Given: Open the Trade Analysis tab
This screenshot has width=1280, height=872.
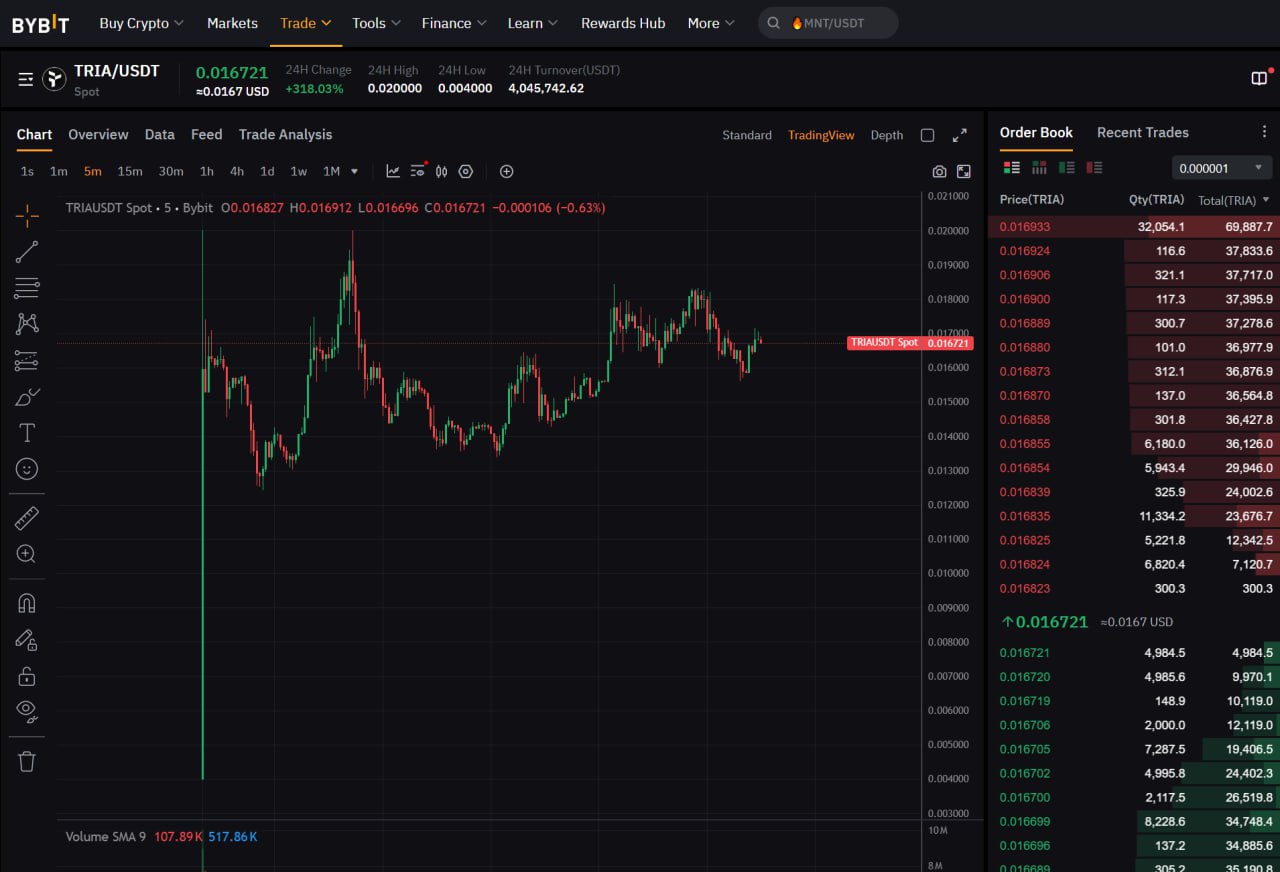Looking at the screenshot, I should (x=285, y=135).
